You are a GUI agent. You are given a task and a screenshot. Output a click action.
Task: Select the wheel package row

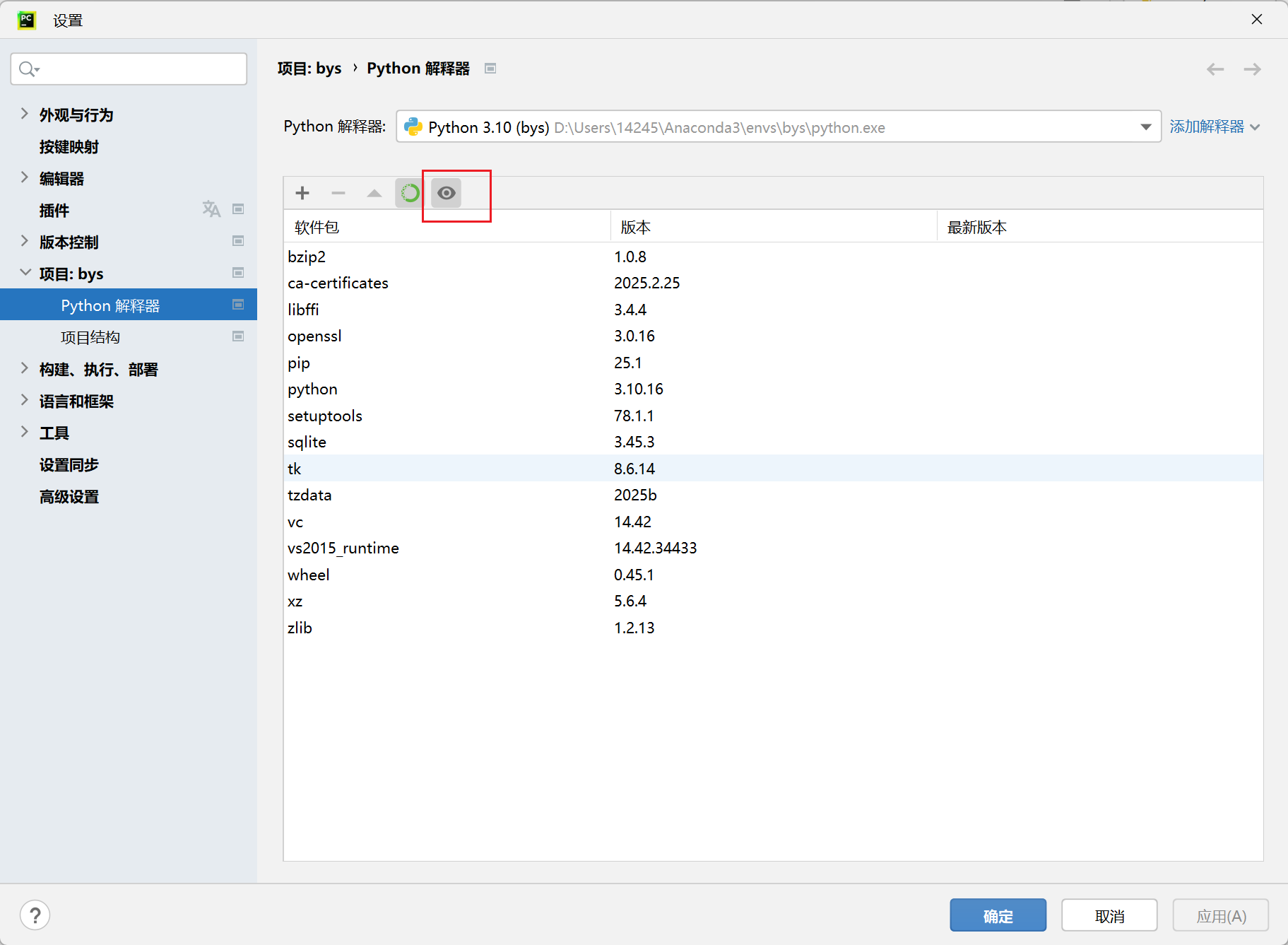773,575
